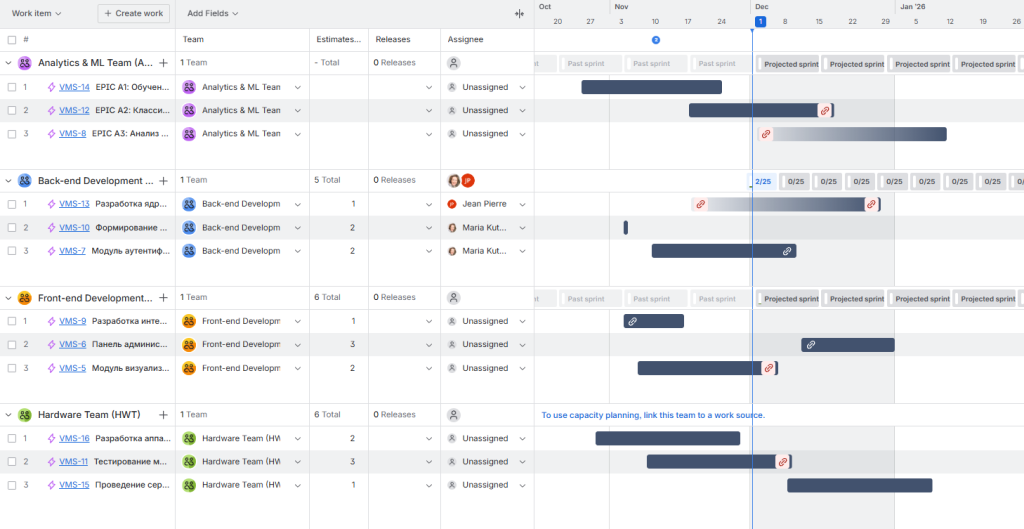Click the red link icon on VMS-5 bar
The width and height of the screenshot is (1024, 529).
(769, 368)
